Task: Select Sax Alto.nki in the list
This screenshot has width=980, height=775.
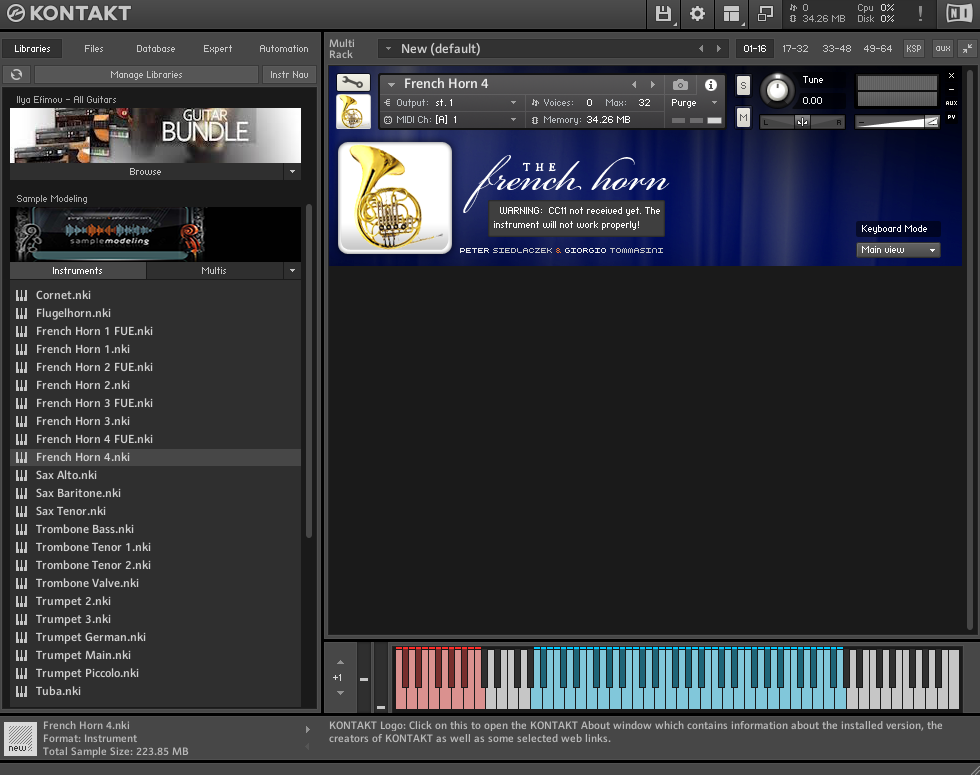Action: [x=156, y=475]
